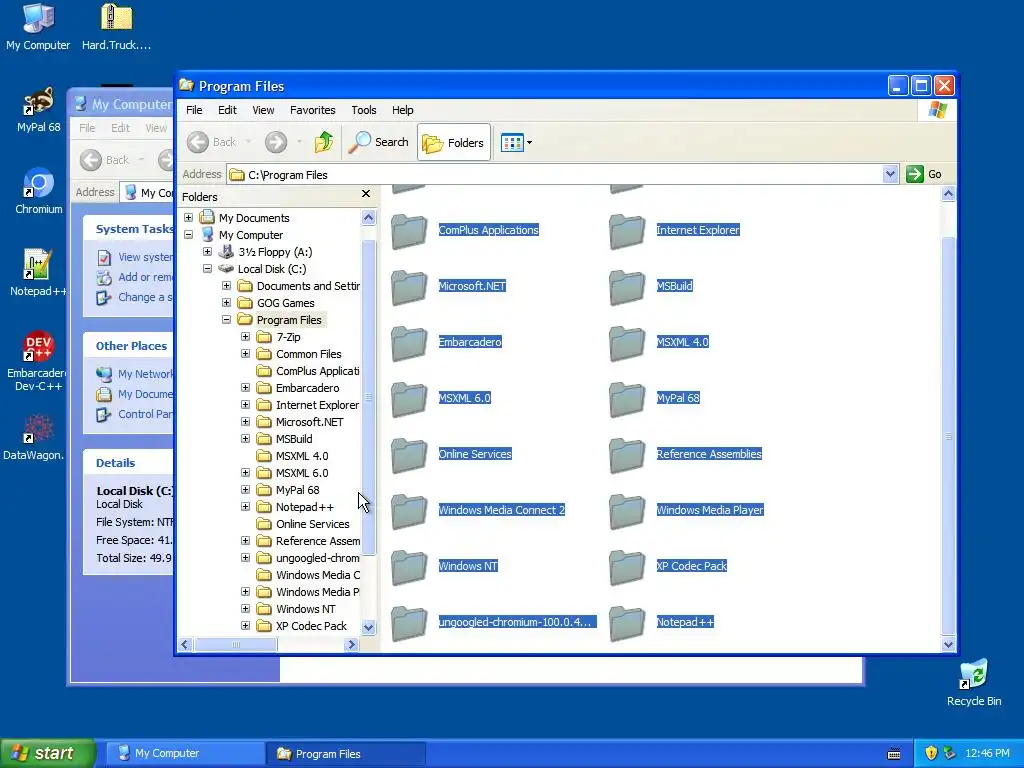Select the XP Codec Pack folder icon
1024x768 pixels.
[x=627, y=568]
